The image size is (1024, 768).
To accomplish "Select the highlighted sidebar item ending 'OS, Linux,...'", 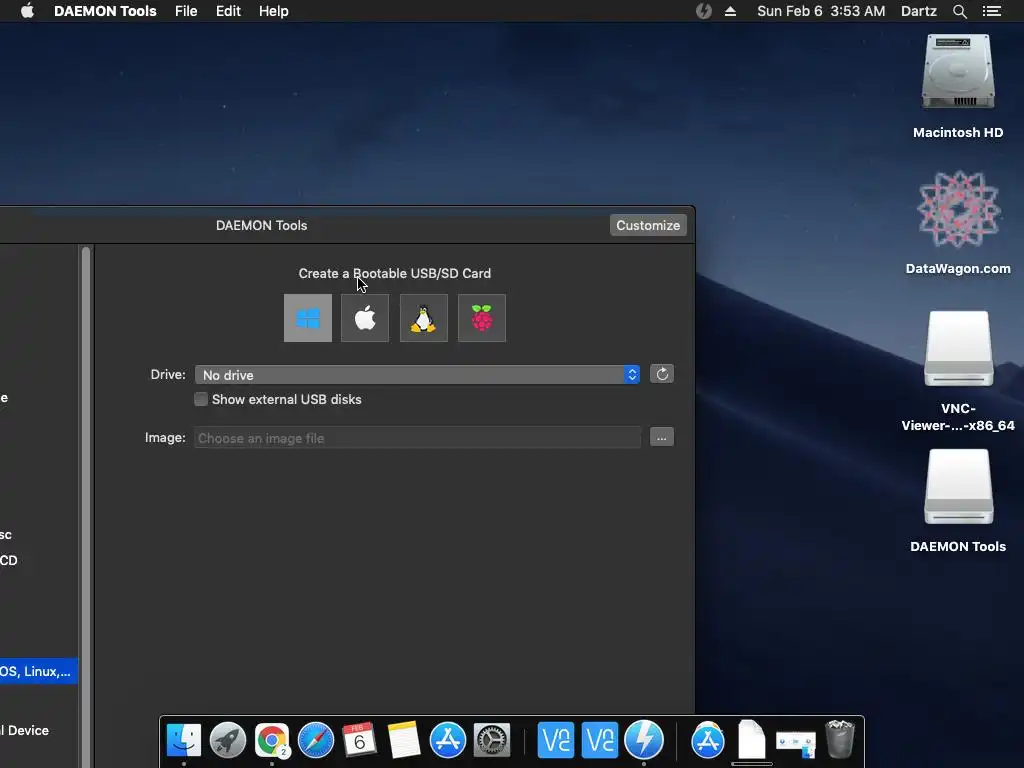I will coord(39,671).
